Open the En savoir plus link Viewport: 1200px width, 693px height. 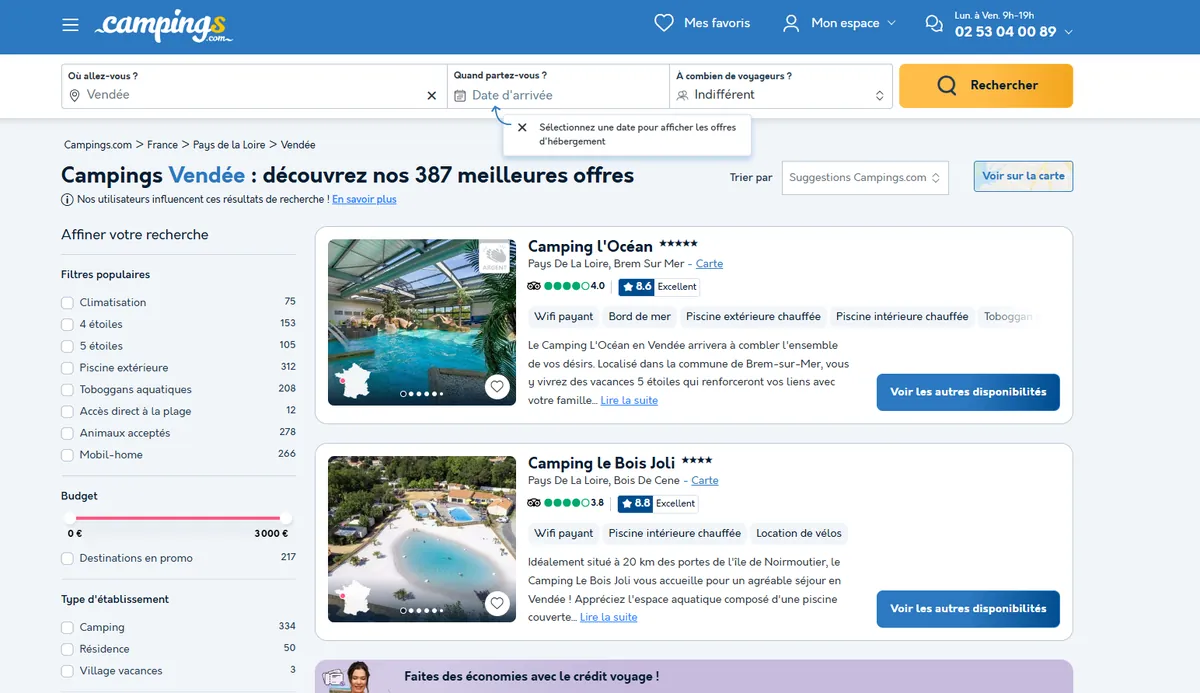pyautogui.click(x=364, y=200)
